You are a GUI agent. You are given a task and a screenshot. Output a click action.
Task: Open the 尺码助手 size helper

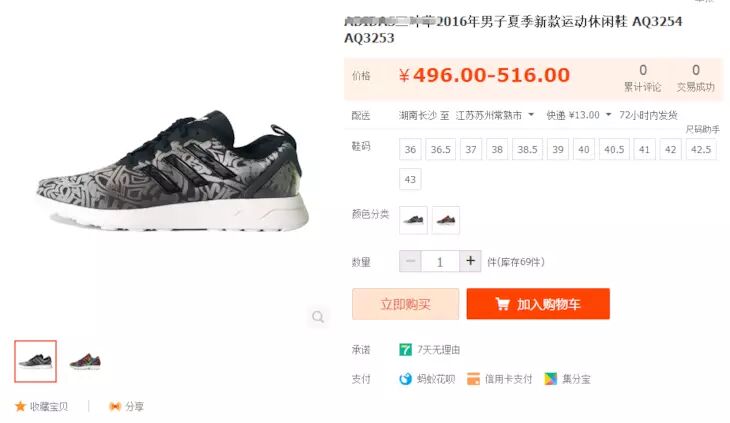coord(702,129)
